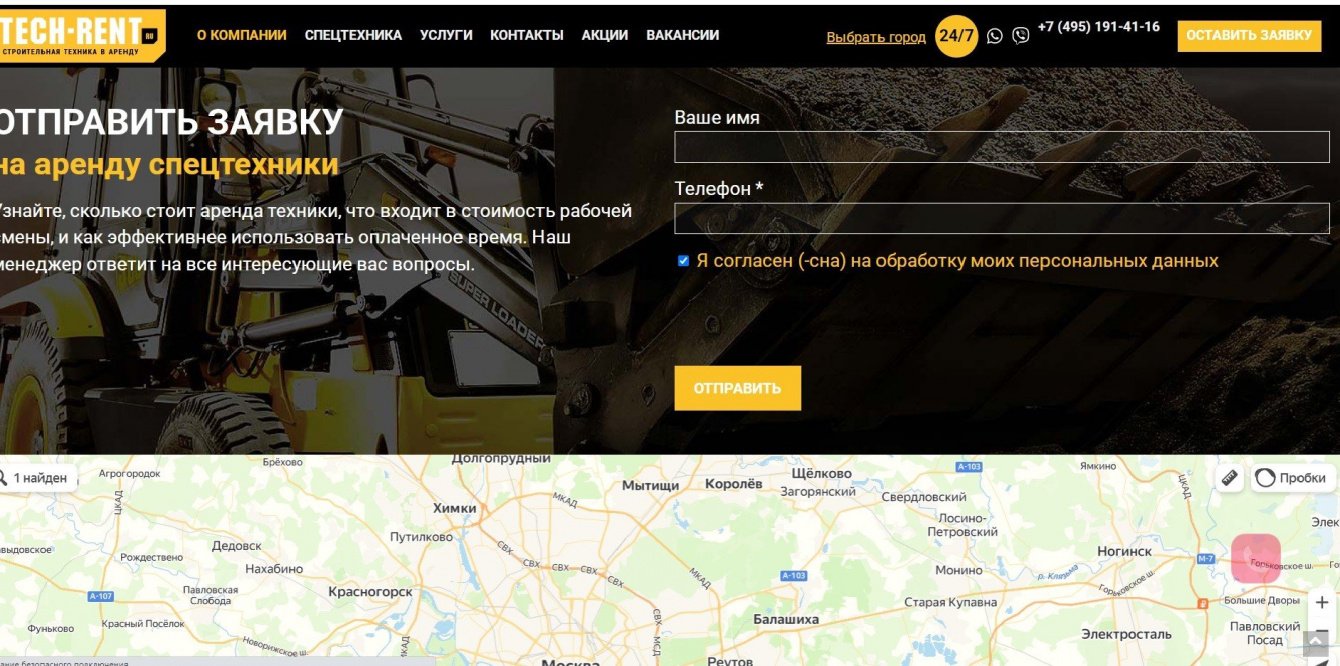The image size is (1340, 666).
Task: Click the Оставить заявку button
Action: click(x=1249, y=35)
